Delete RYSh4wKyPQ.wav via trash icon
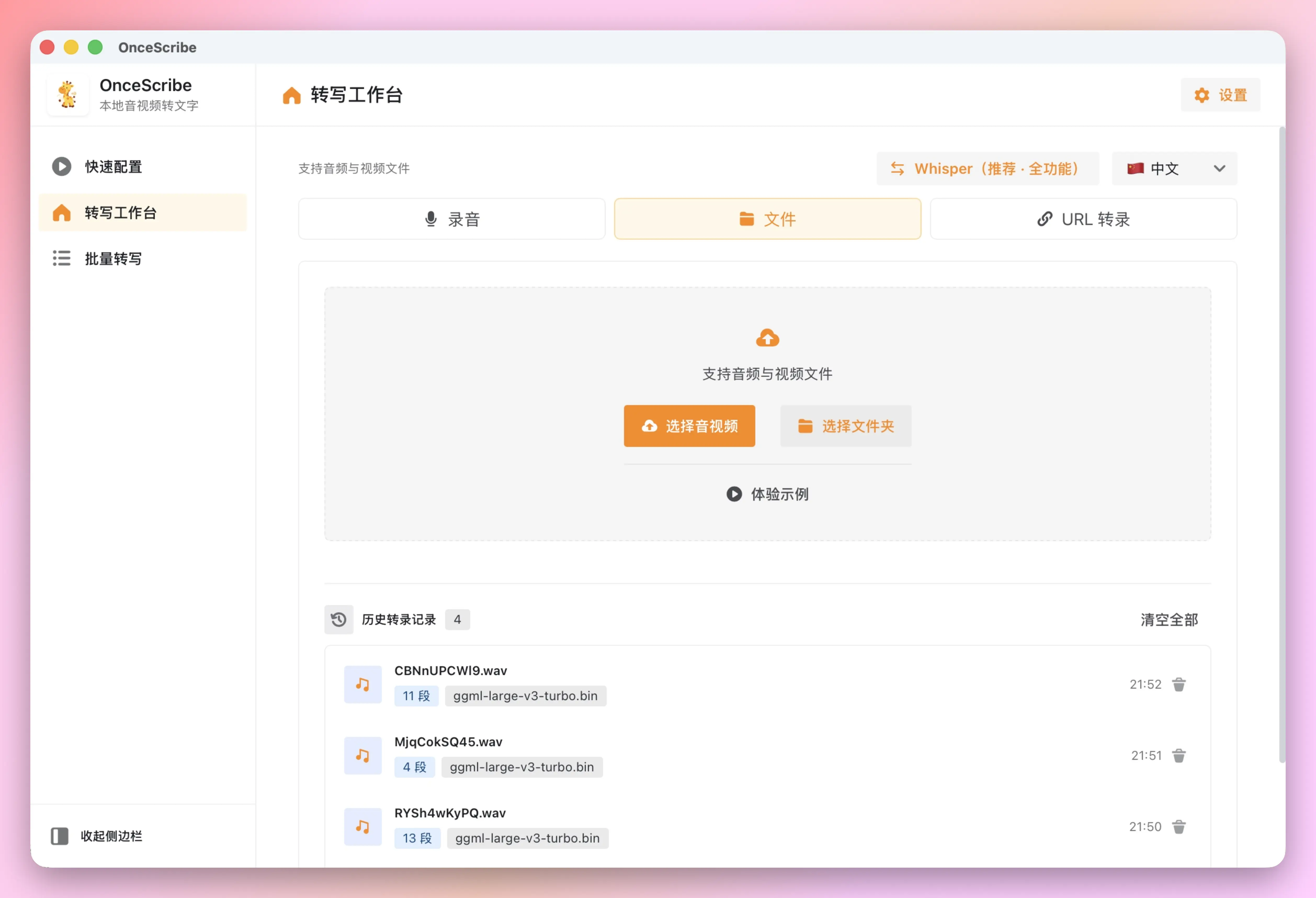The width and height of the screenshot is (1316, 898). 1178,827
